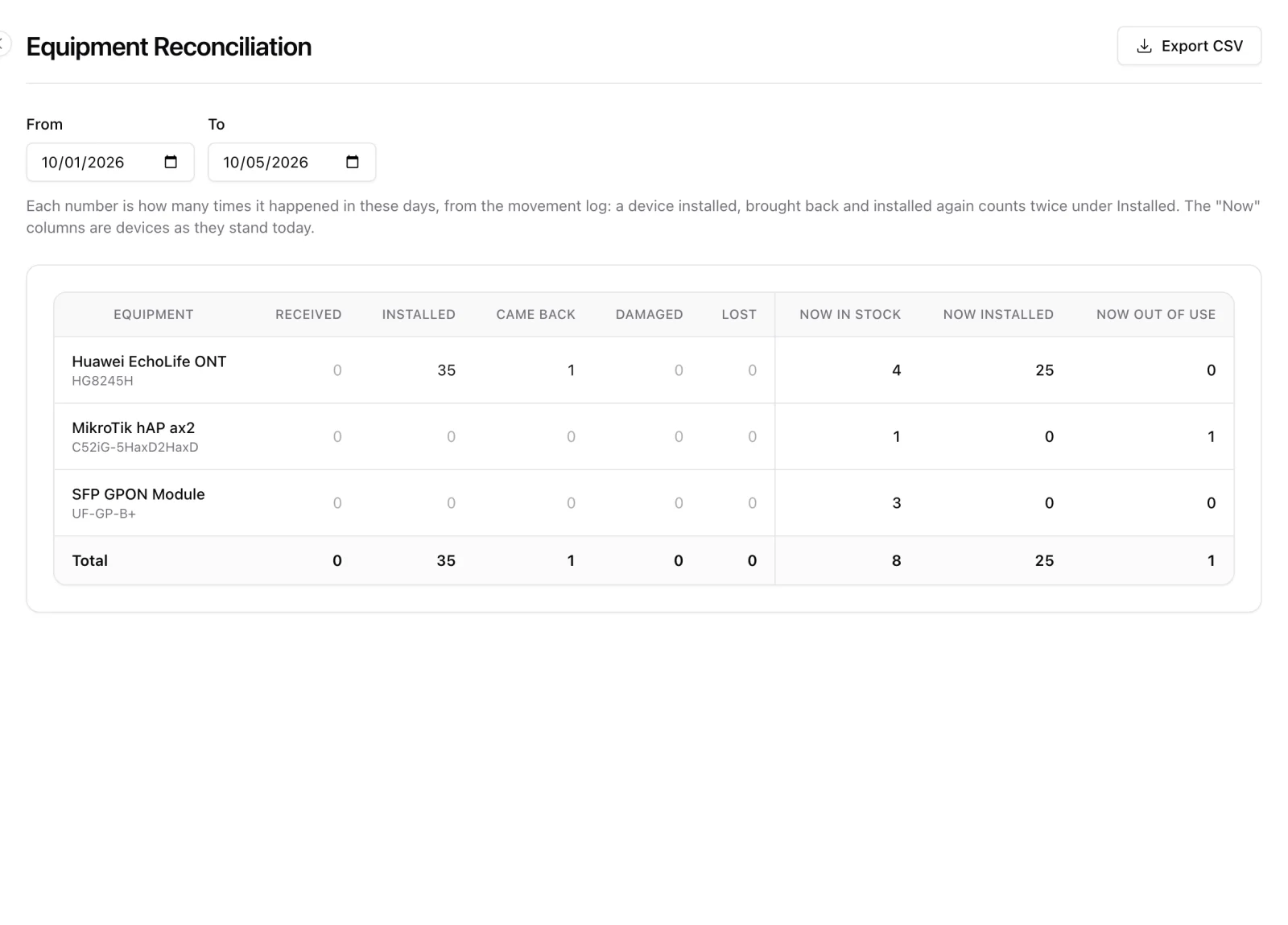The width and height of the screenshot is (1288, 925).
Task: Click Huawei Installed value 35
Action: click(446, 370)
